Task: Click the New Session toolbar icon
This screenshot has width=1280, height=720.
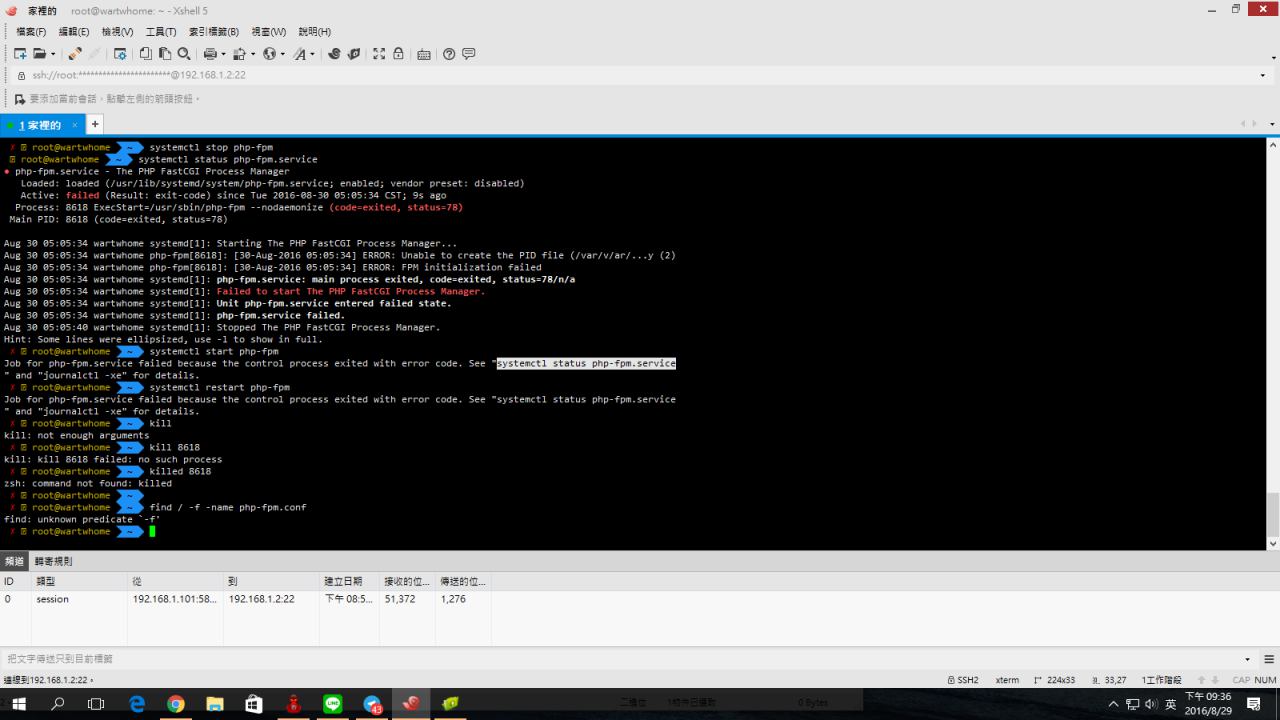Action: point(19,54)
